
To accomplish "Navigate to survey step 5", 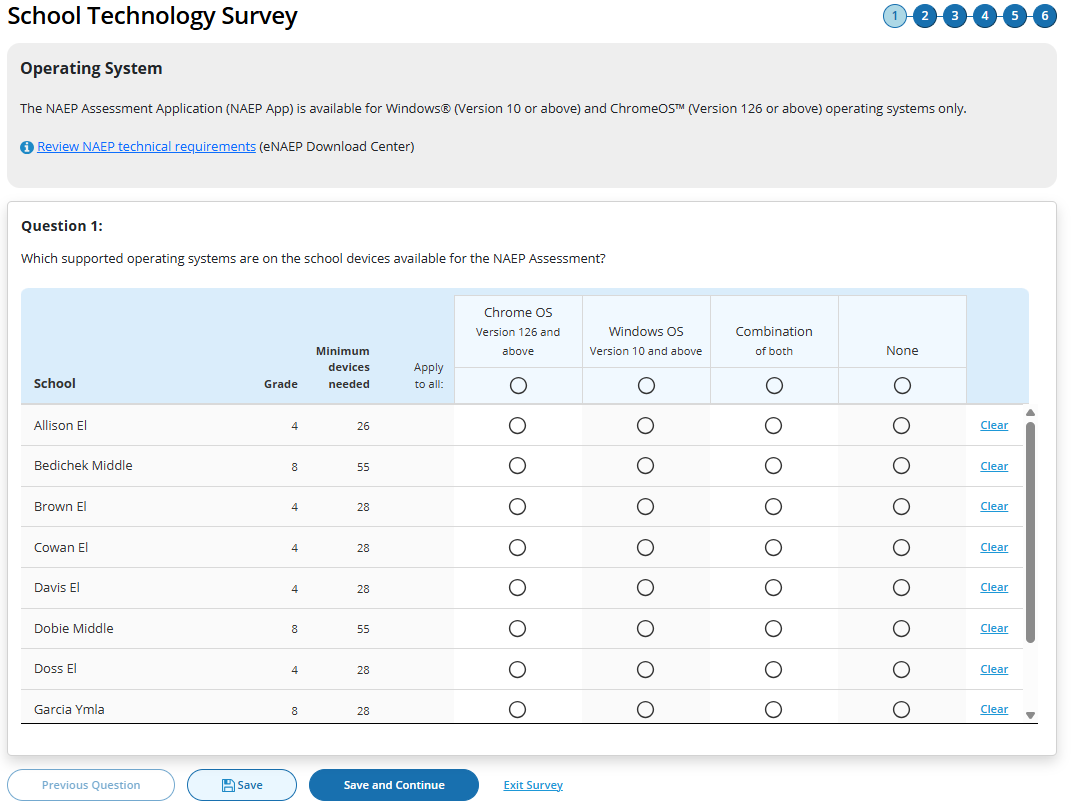I will tap(1015, 16).
